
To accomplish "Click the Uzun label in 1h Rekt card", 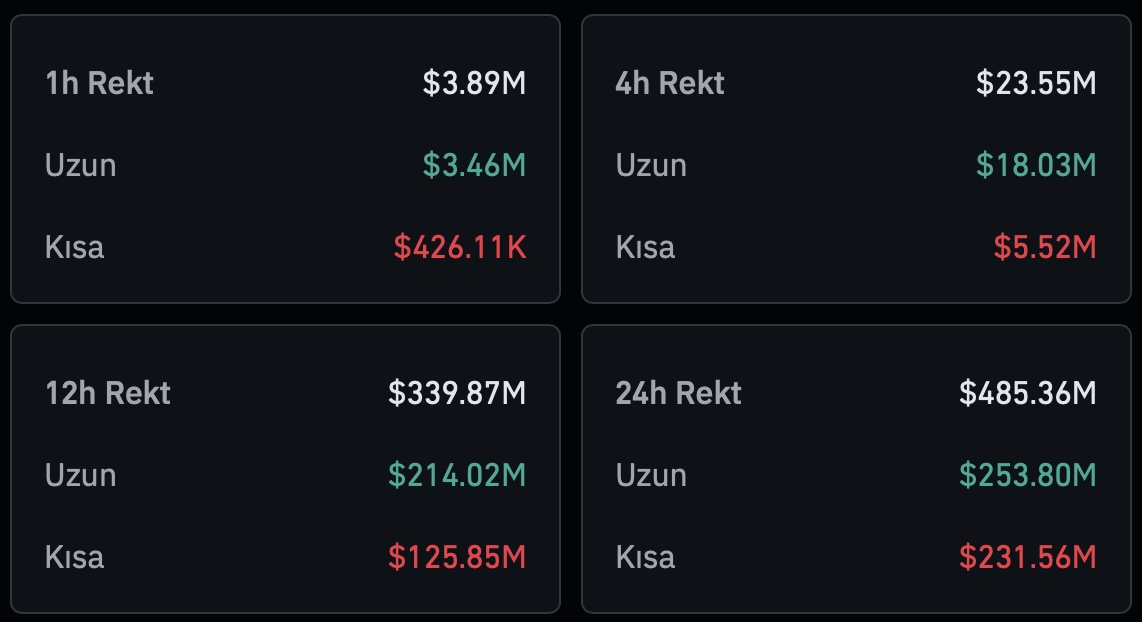I will tap(80, 165).
